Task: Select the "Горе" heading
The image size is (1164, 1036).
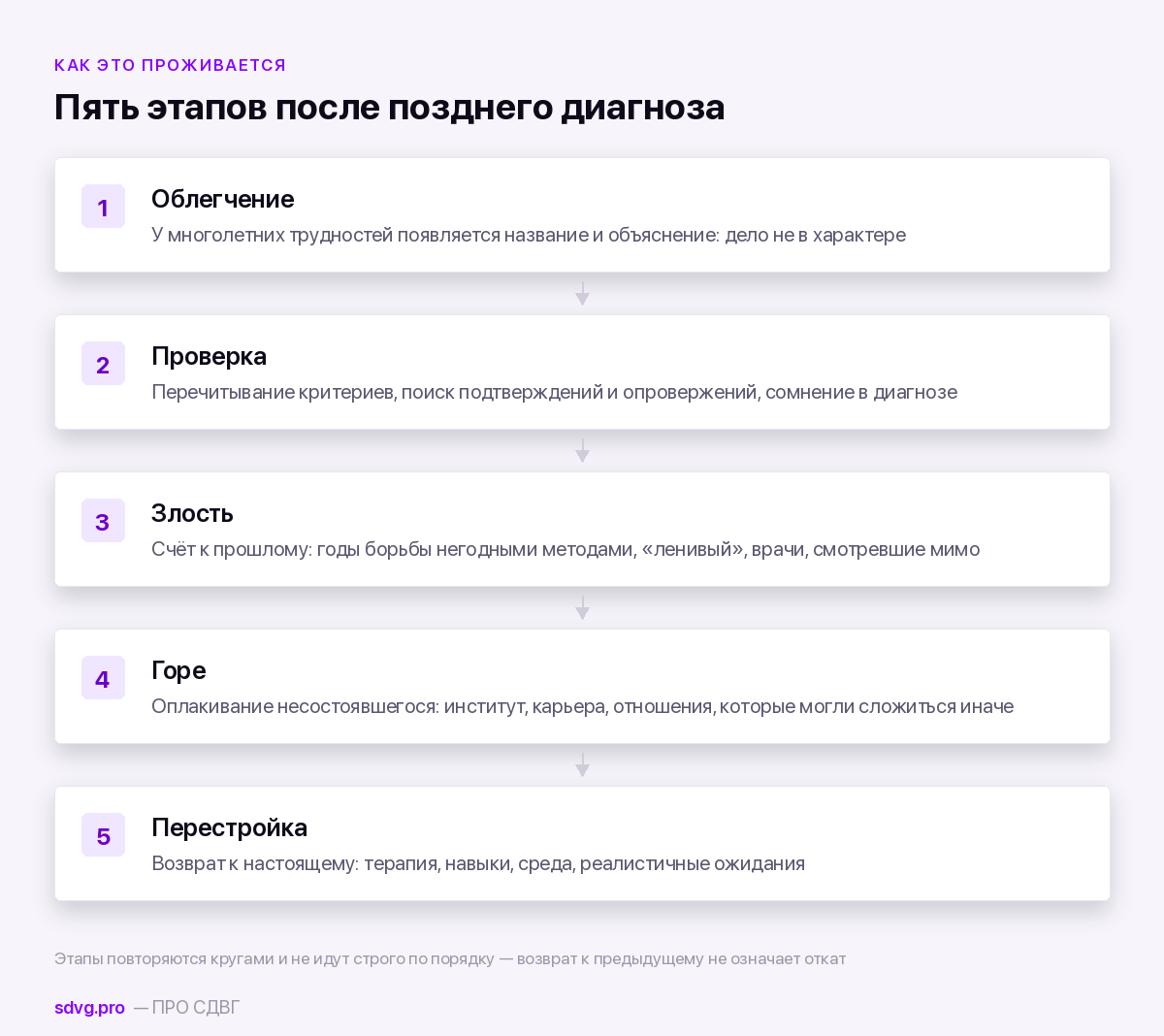Action: pyautogui.click(x=178, y=670)
